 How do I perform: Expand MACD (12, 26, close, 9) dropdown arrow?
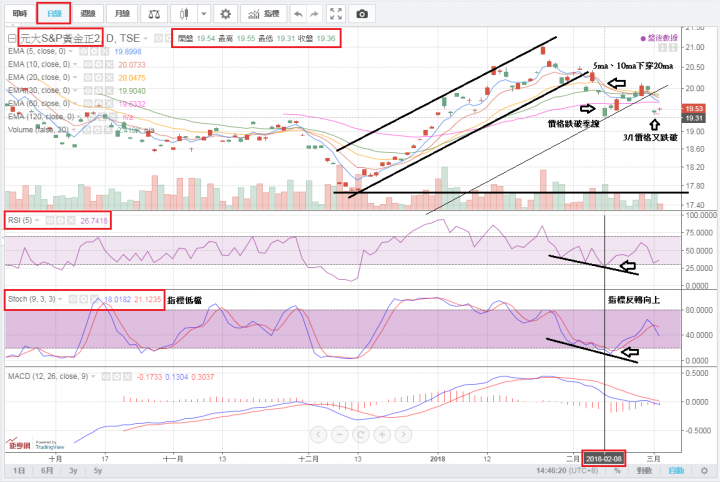coord(93,376)
